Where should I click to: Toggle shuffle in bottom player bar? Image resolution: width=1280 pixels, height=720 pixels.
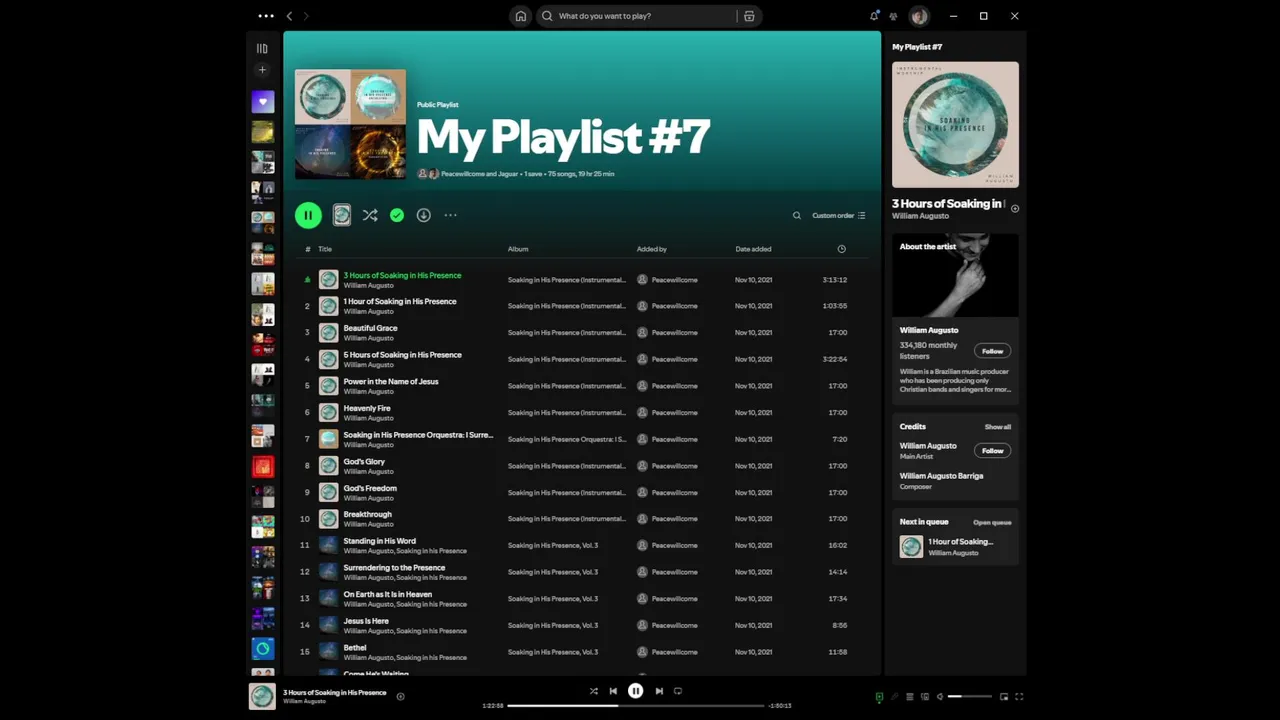click(x=594, y=691)
